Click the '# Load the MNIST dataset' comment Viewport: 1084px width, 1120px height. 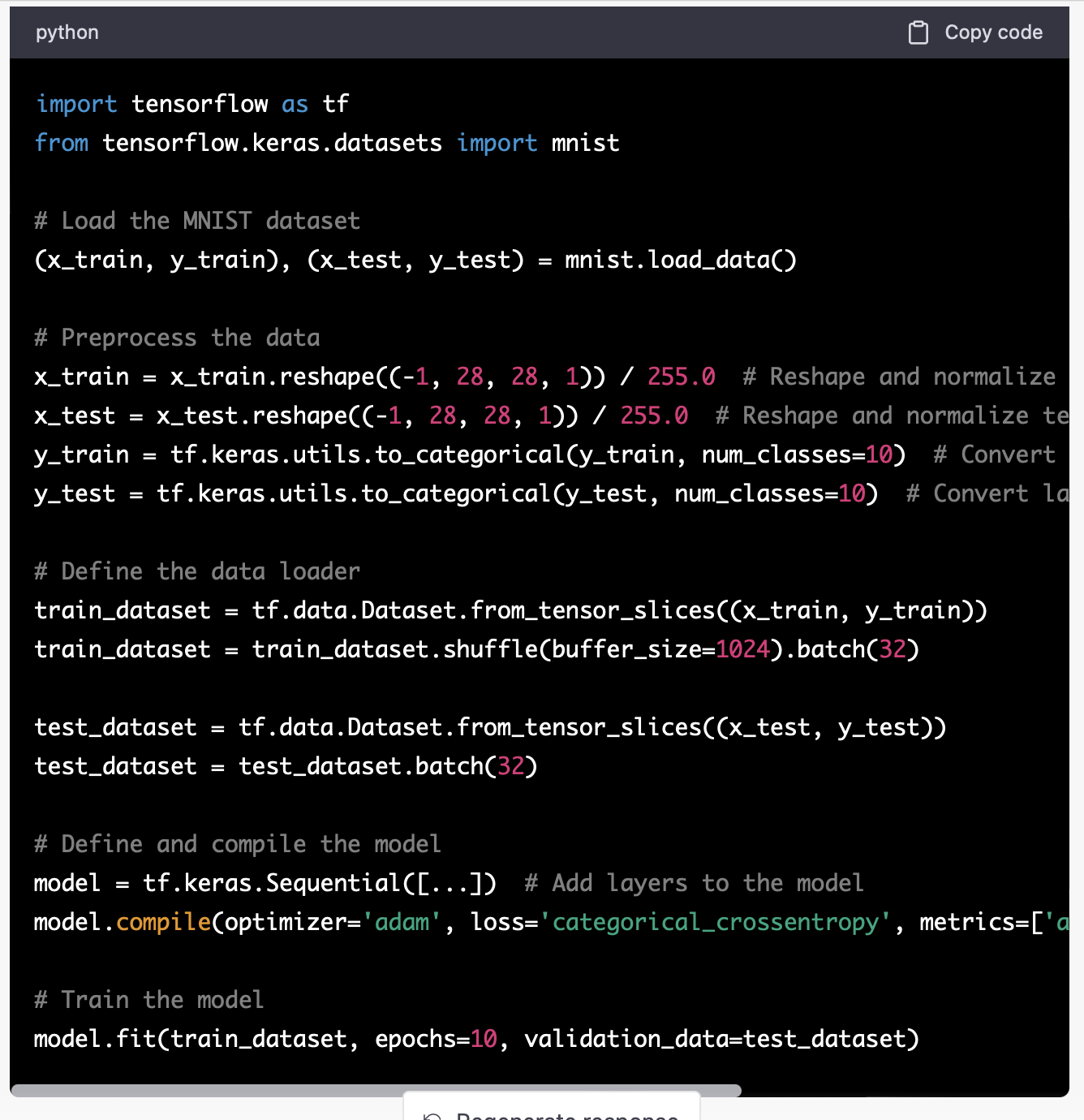(197, 221)
